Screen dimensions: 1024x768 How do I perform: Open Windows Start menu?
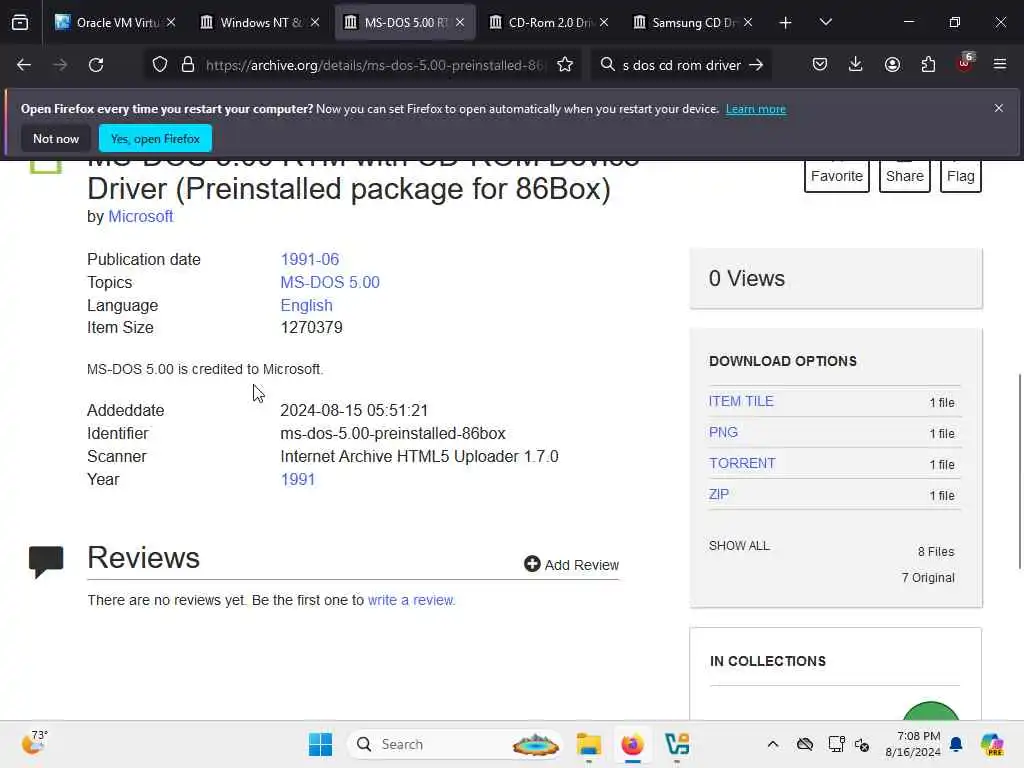pos(320,744)
